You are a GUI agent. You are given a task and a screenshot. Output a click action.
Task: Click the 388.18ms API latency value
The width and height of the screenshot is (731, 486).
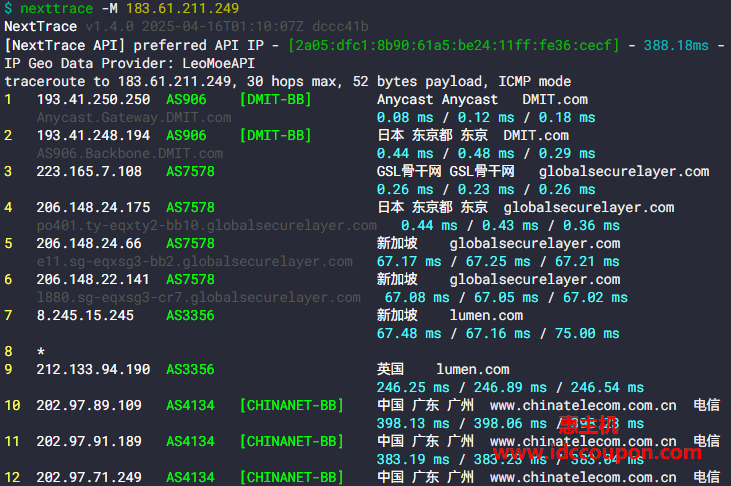coord(676,45)
